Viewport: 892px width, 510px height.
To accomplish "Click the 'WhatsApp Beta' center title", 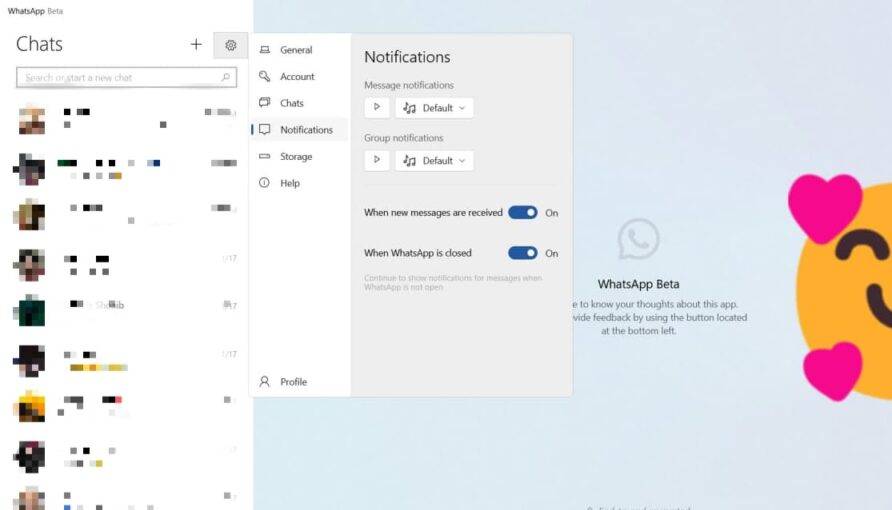I will click(638, 284).
